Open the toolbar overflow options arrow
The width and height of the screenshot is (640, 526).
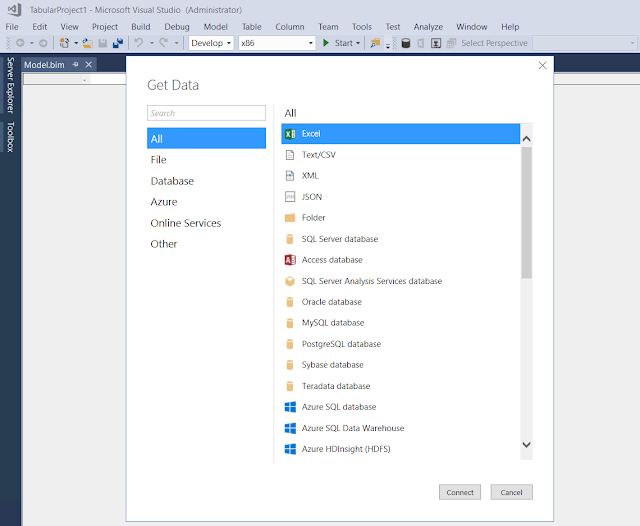click(x=388, y=45)
